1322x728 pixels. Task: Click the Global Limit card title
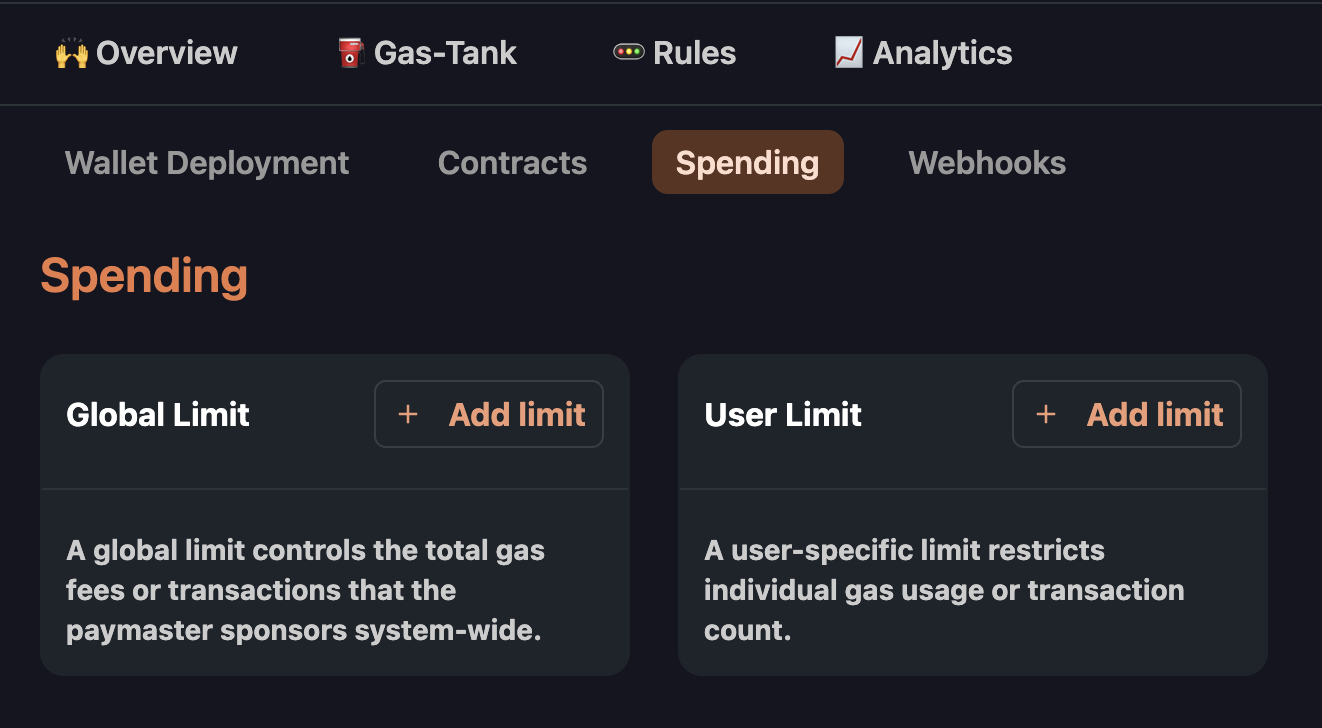click(158, 415)
